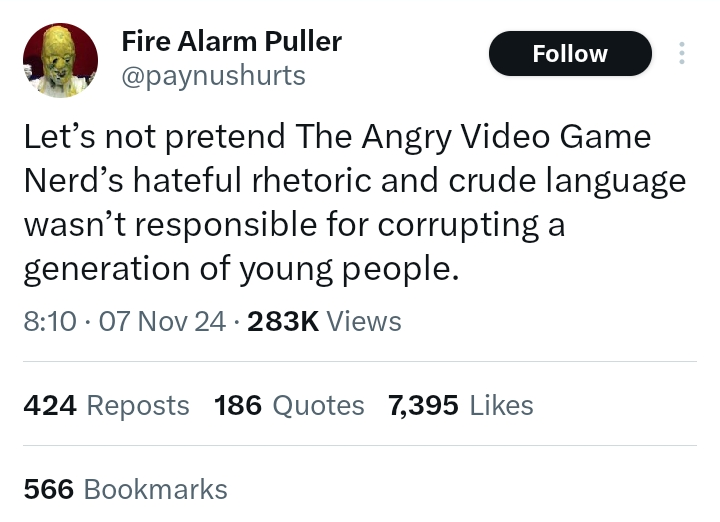This screenshot has width=720, height=522.
Task: Open the three-dot more options menu
Action: (682, 53)
